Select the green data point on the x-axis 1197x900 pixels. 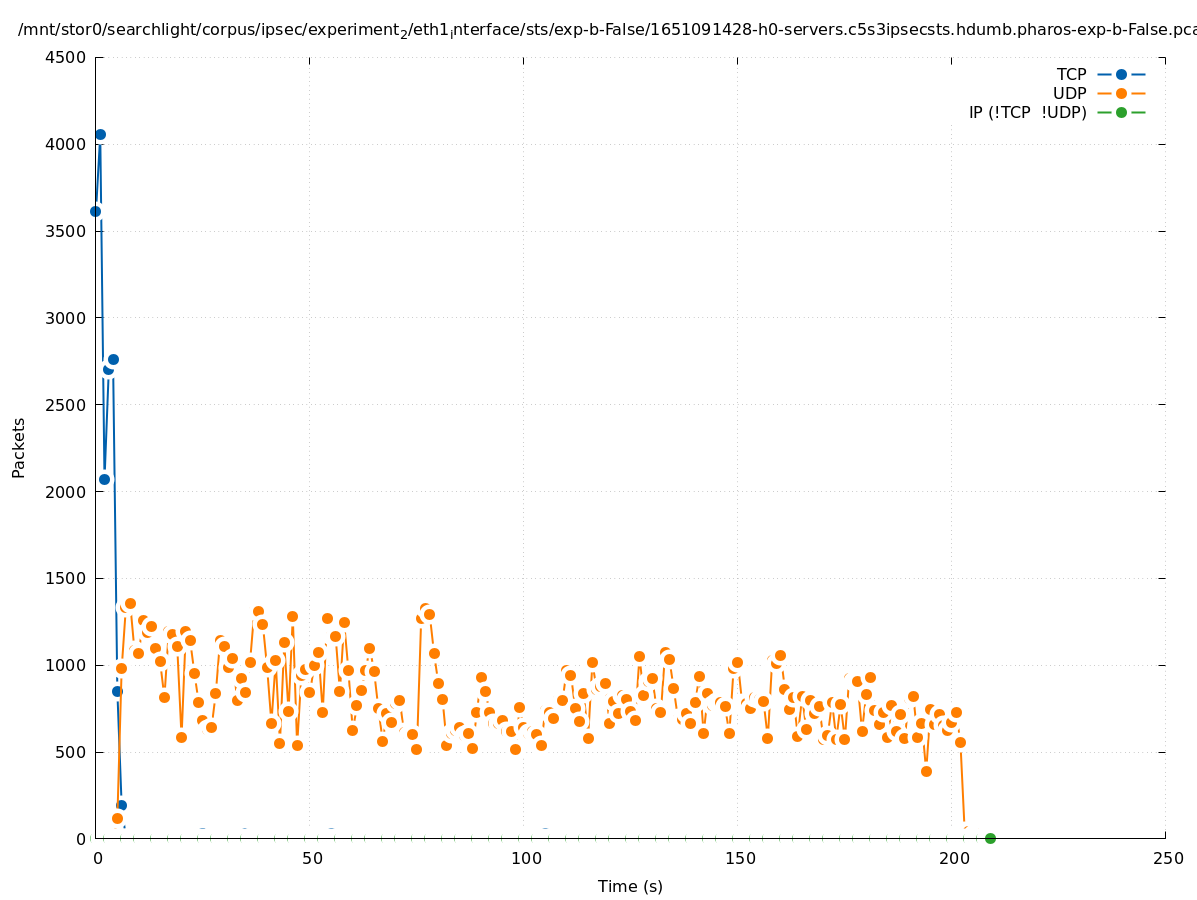(990, 838)
